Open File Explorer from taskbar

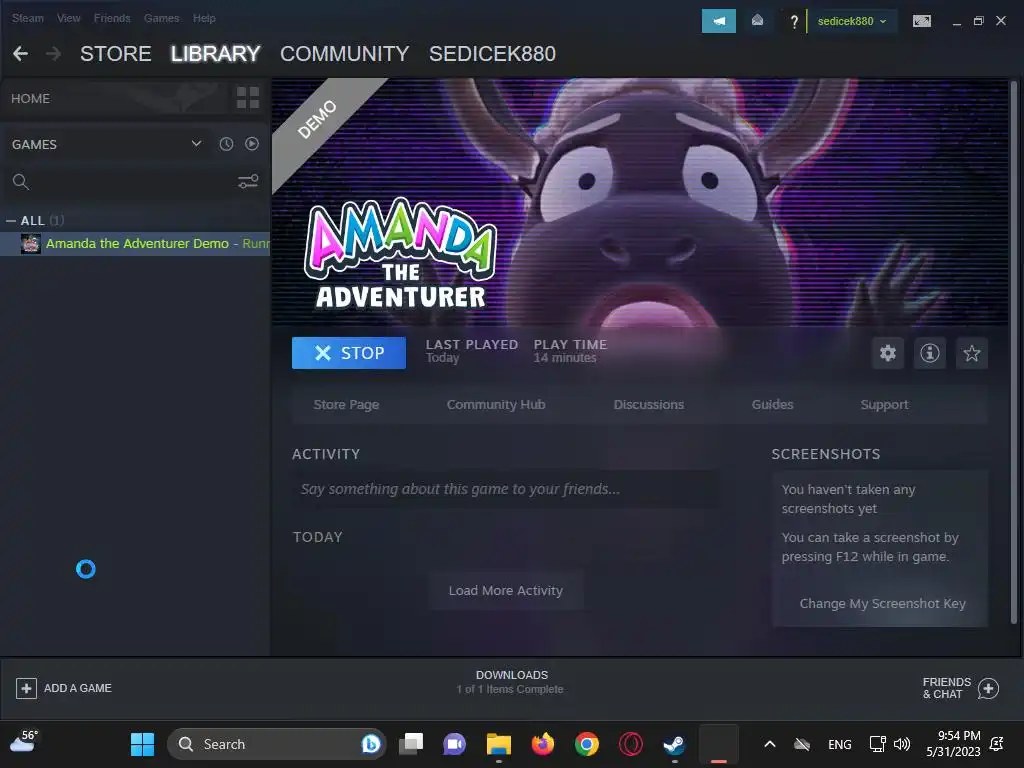[x=499, y=744]
